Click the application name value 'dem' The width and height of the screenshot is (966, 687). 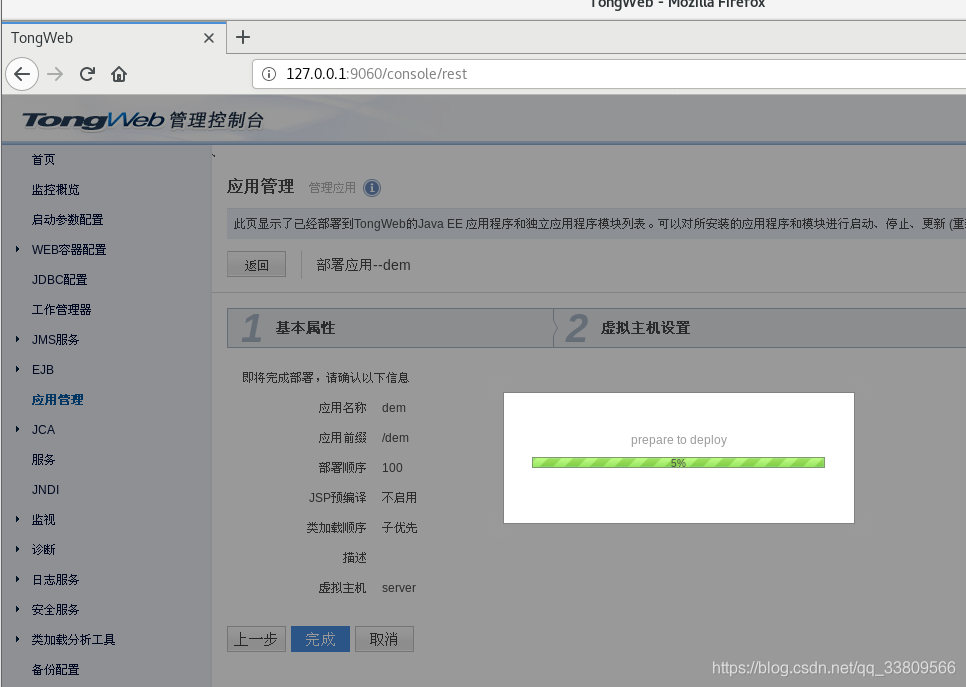[x=394, y=408]
